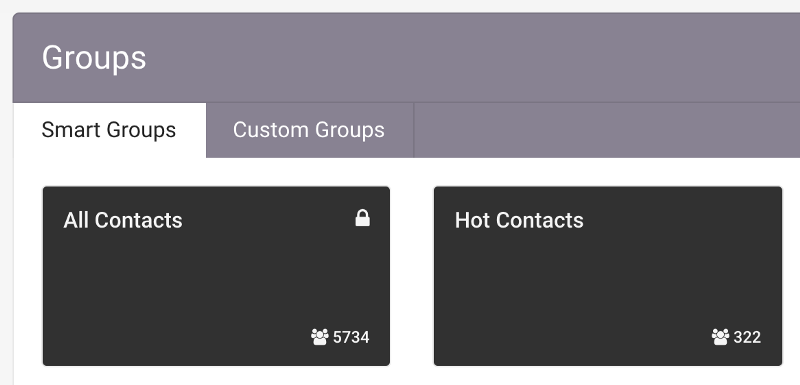
Task: Click the people icon beside 5734
Action: [x=320, y=337]
